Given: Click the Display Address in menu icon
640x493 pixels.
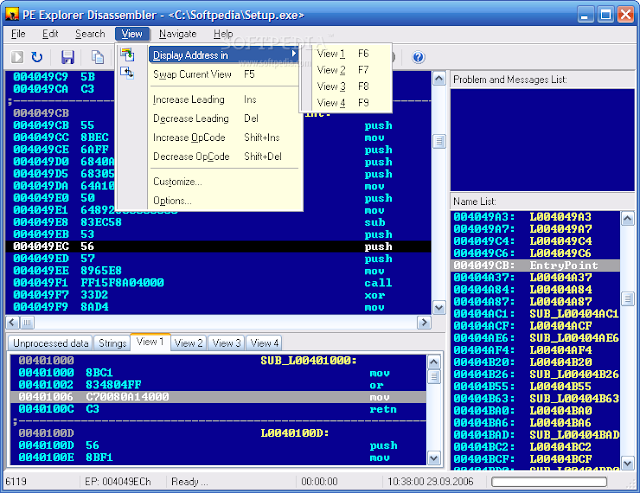Looking at the screenshot, I should click(127, 54).
